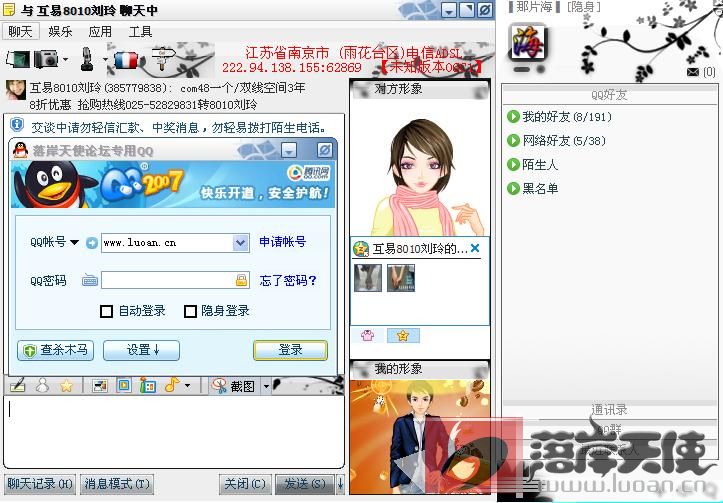Open the 应用 menu
Screen dimensions: 723x503
(100, 31)
